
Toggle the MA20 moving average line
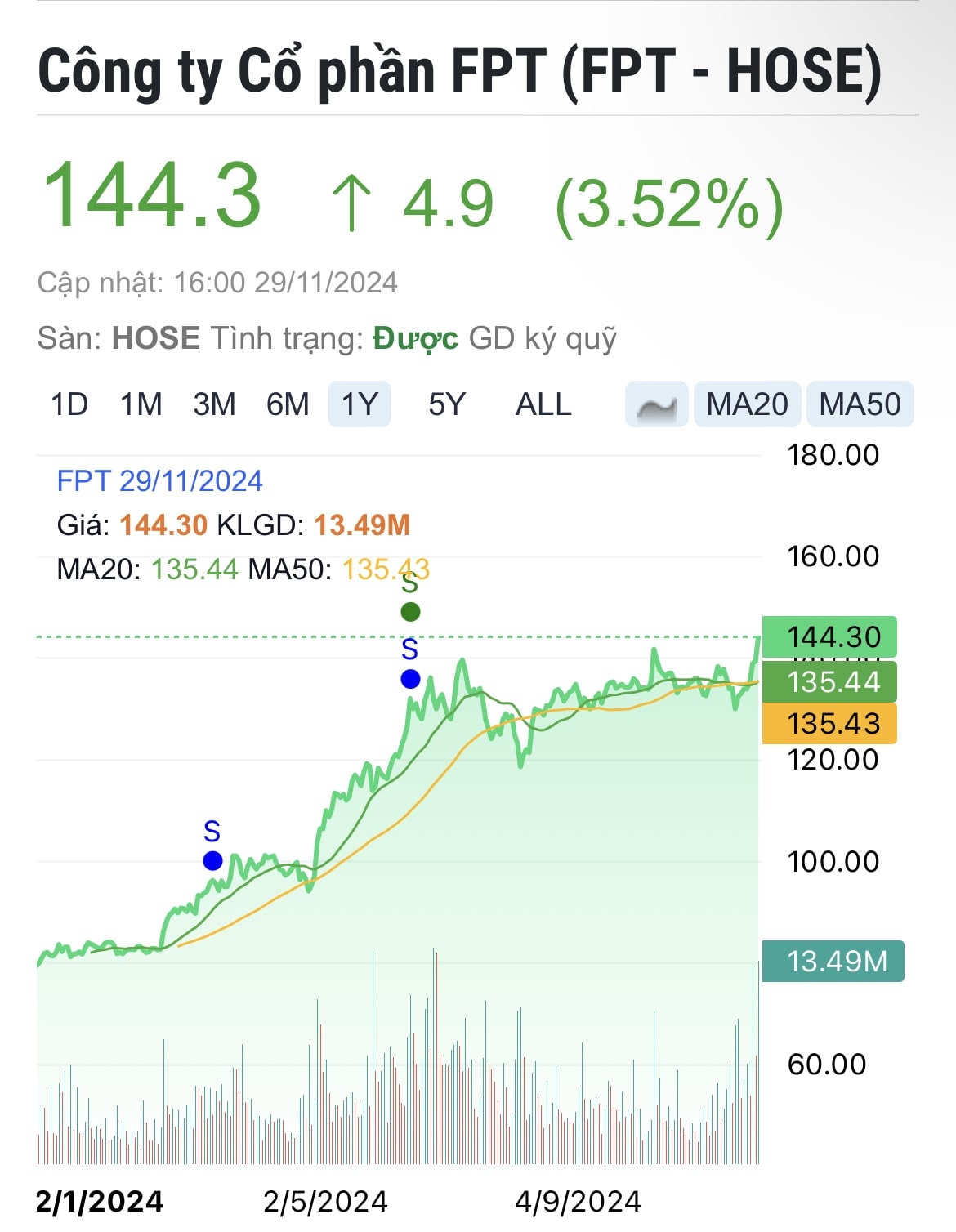(747, 404)
